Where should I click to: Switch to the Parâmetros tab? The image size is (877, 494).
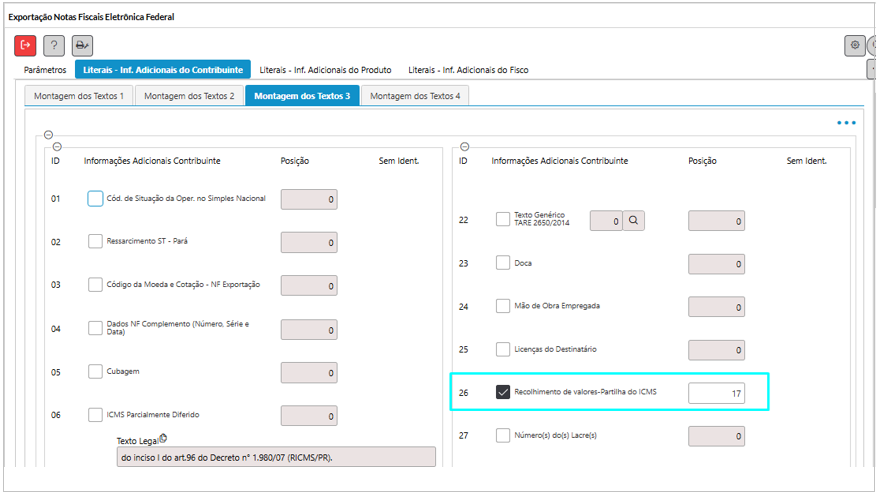pyautogui.click(x=45, y=70)
